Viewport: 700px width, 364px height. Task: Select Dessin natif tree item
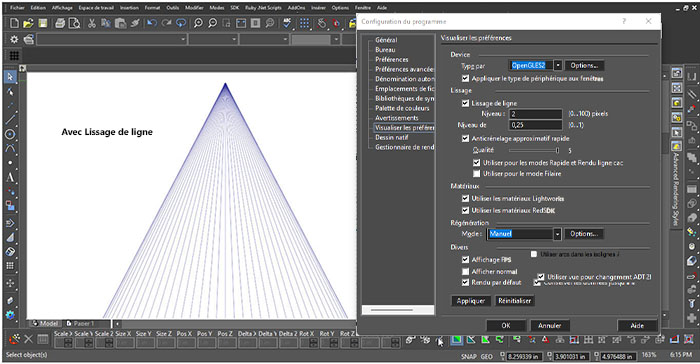click(x=392, y=138)
